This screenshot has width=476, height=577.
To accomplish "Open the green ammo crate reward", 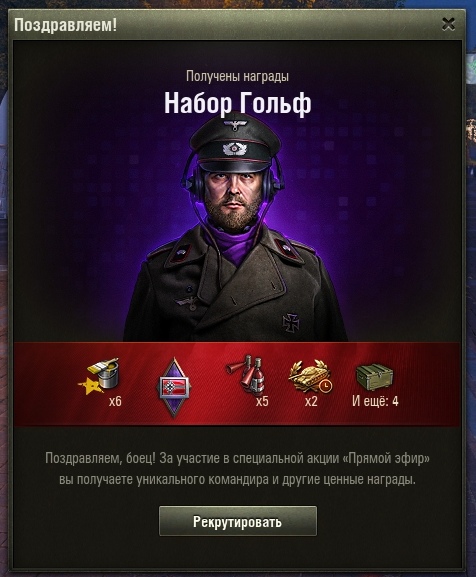I will tap(374, 376).
